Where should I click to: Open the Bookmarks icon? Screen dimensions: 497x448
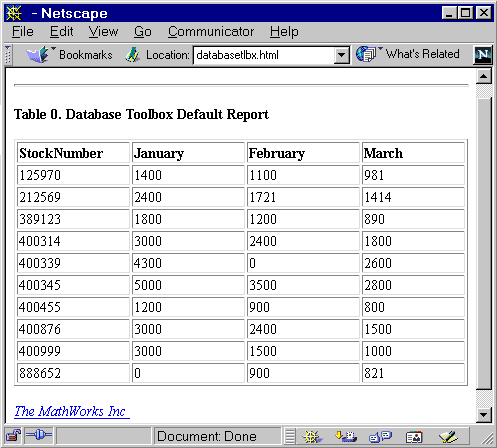coord(37,55)
